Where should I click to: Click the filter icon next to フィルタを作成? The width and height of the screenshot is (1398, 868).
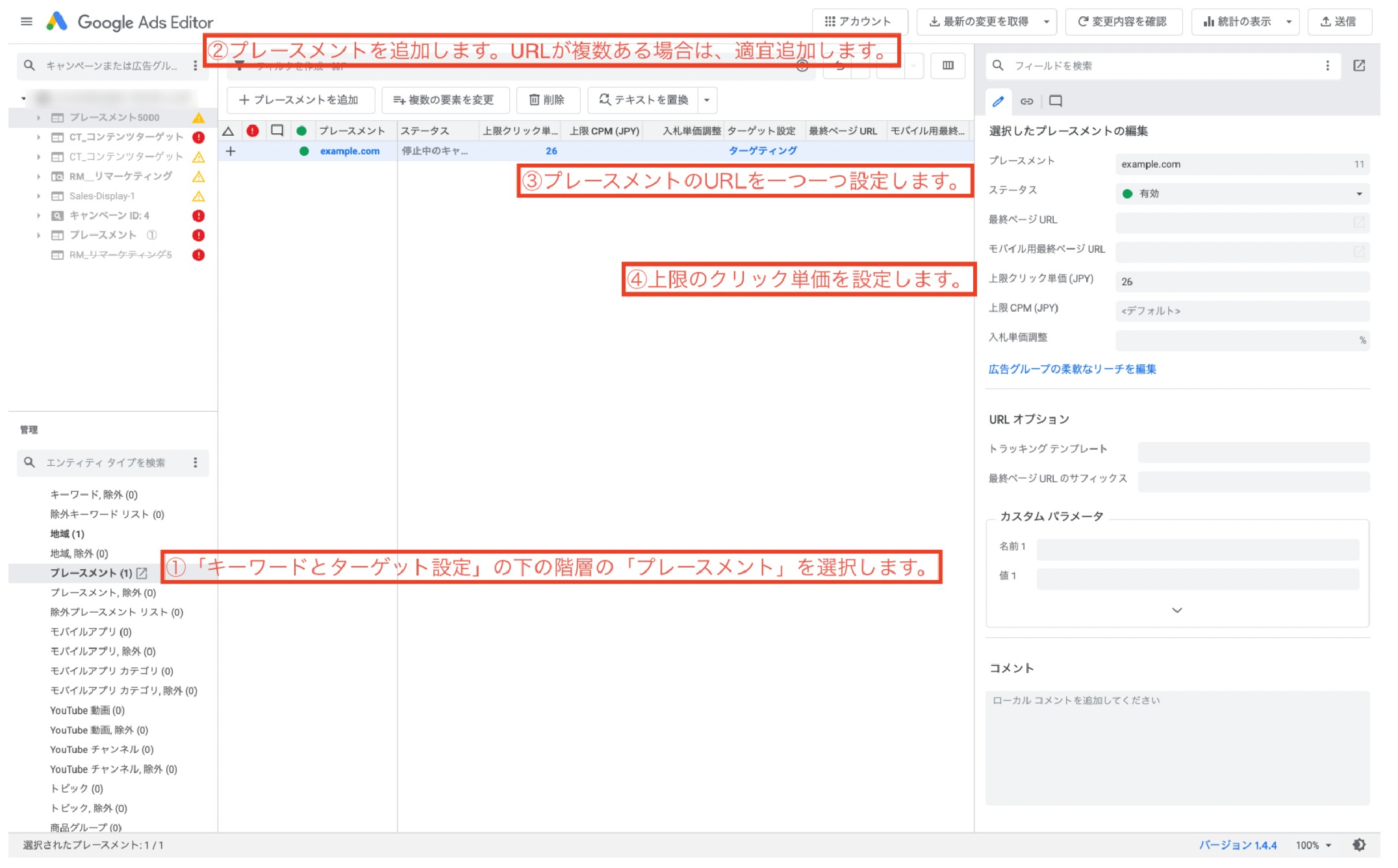point(239,65)
